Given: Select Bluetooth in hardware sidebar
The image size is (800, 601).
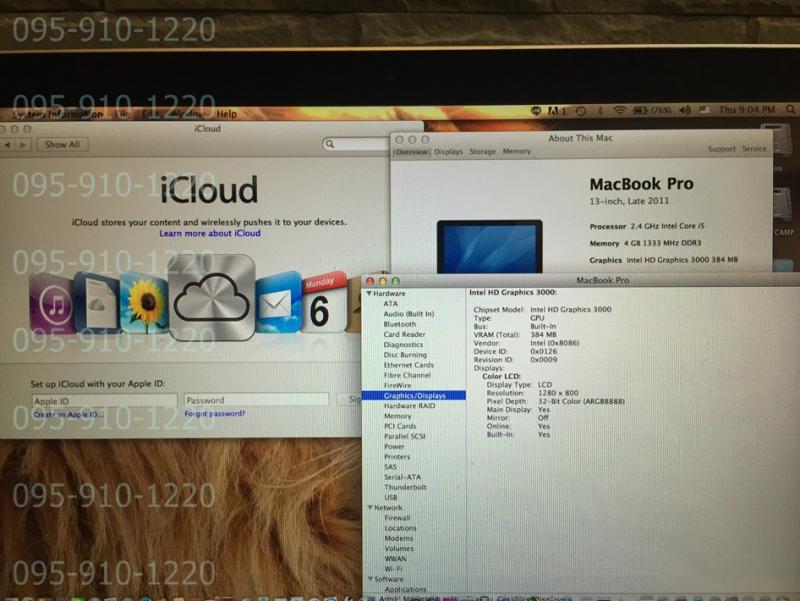Looking at the screenshot, I should coord(399,324).
